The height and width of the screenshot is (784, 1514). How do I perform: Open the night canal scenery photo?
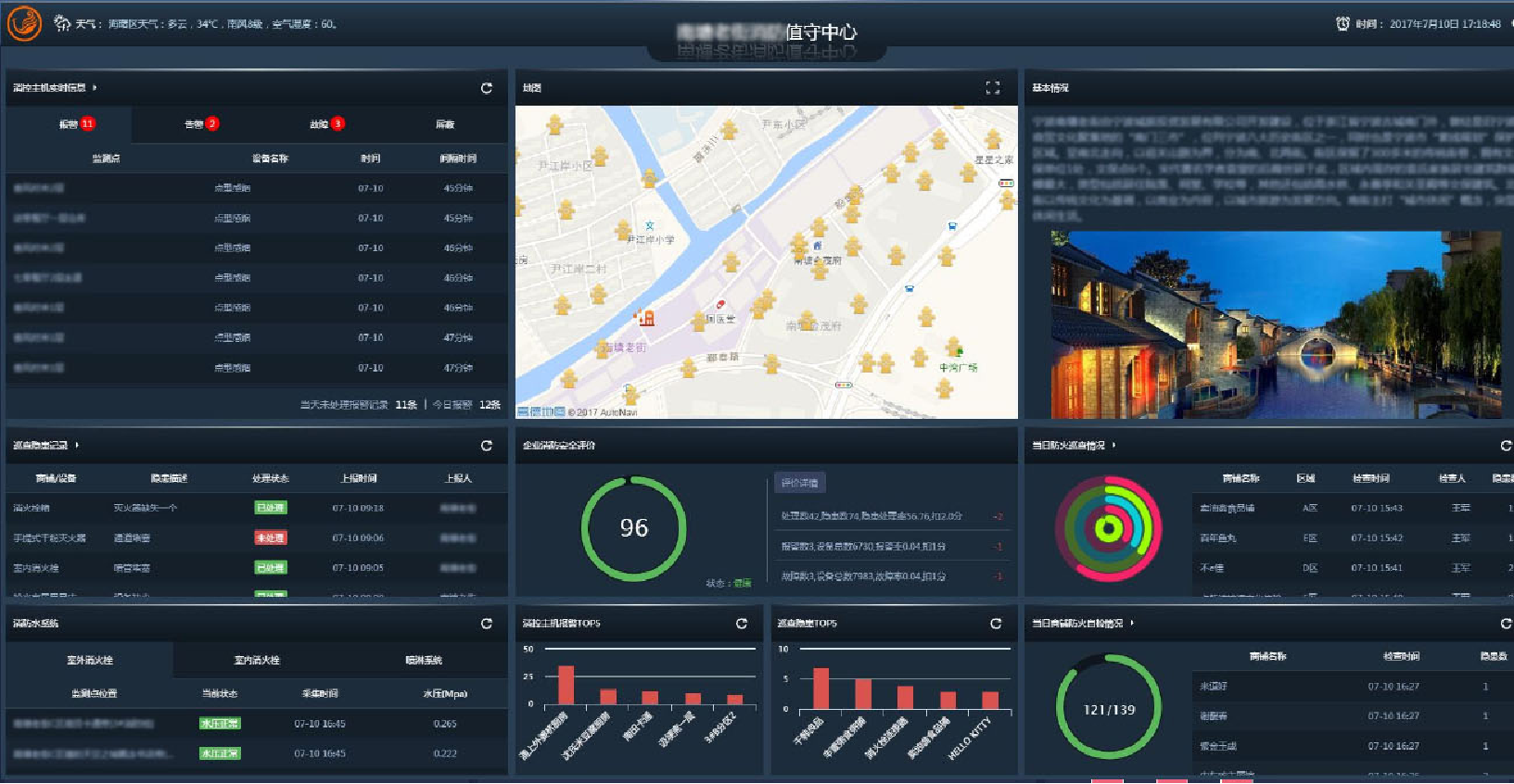tap(1276, 324)
